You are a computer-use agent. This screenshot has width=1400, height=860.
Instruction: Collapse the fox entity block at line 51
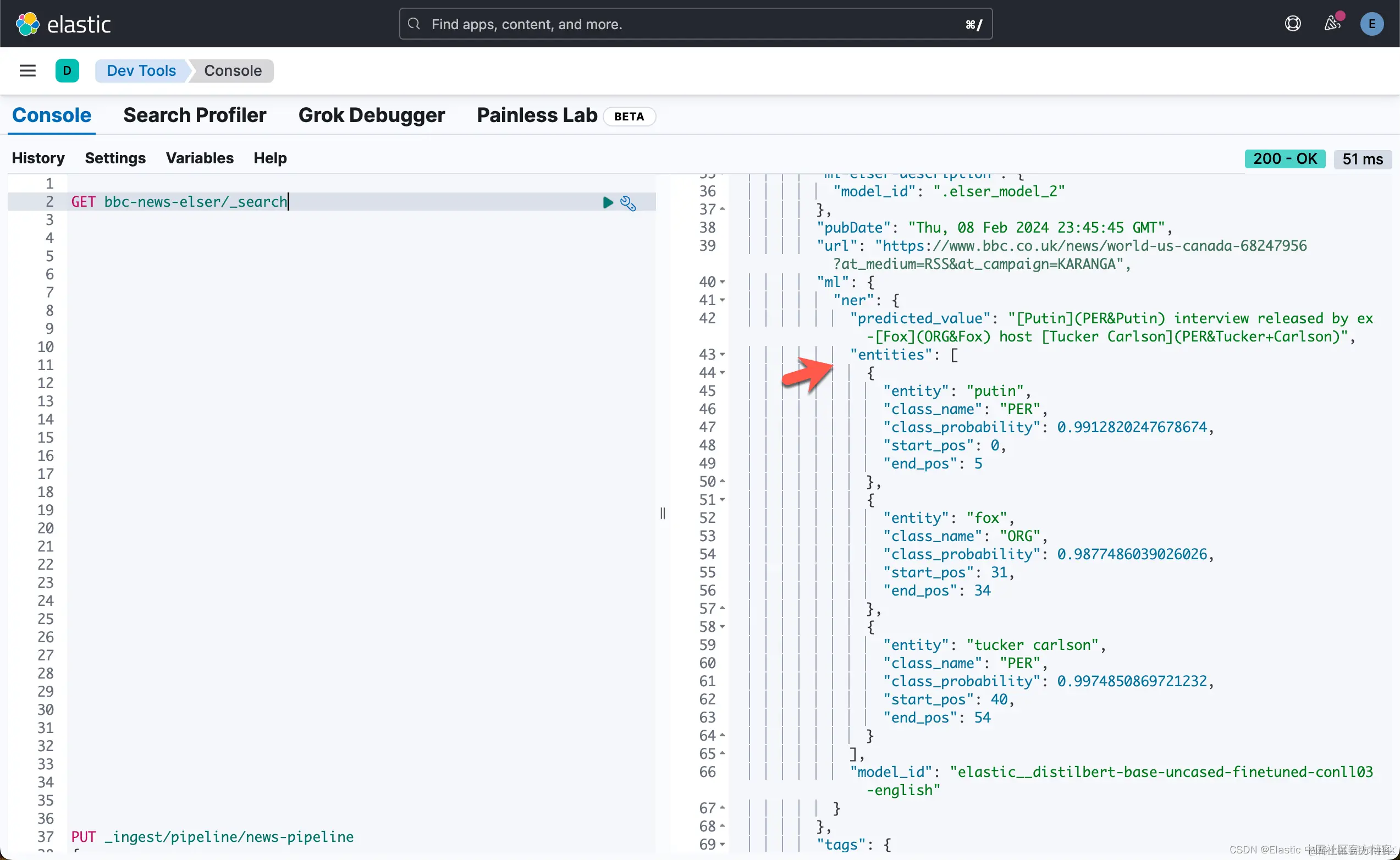pyautogui.click(x=722, y=500)
